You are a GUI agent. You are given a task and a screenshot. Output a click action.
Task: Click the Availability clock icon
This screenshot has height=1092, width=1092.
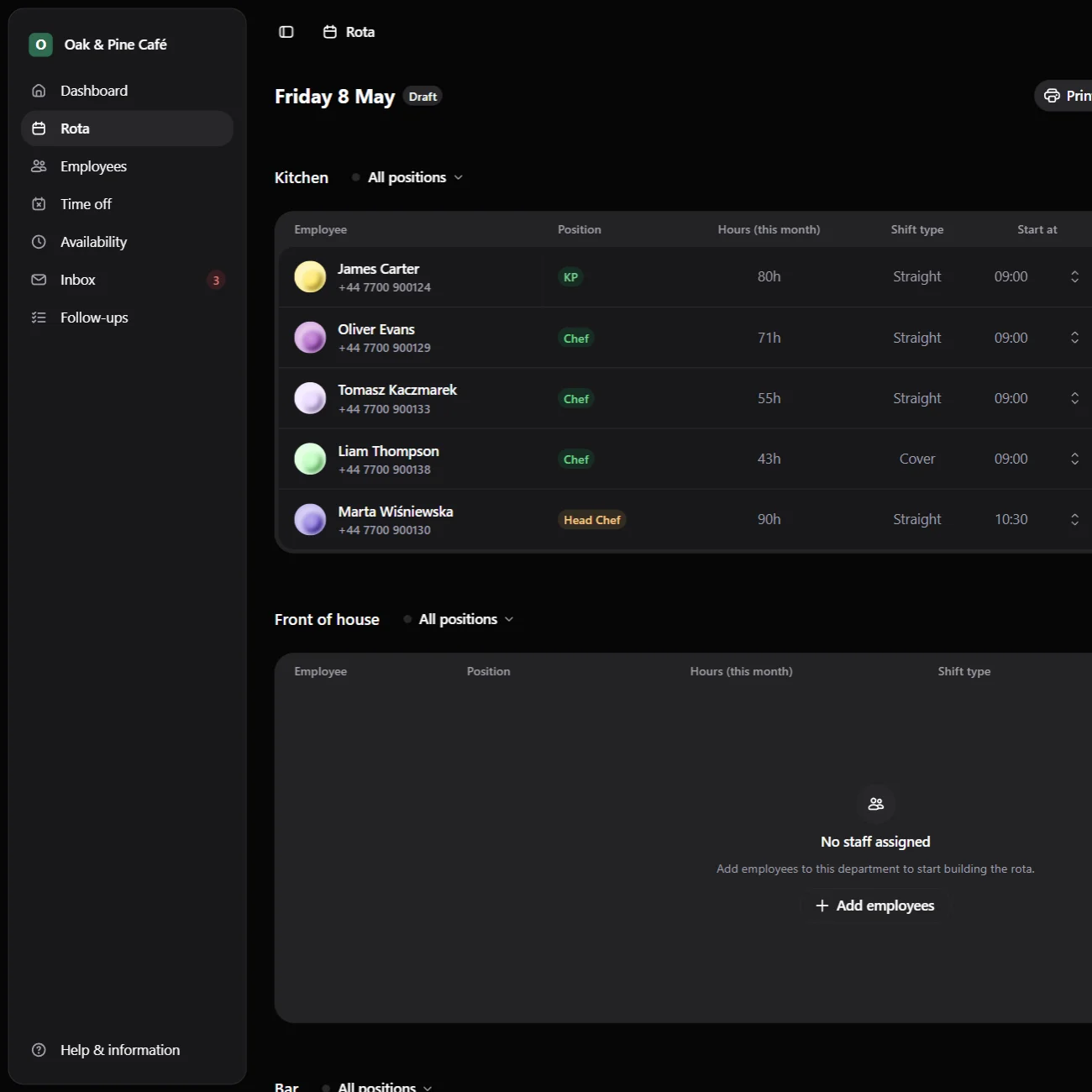(39, 242)
